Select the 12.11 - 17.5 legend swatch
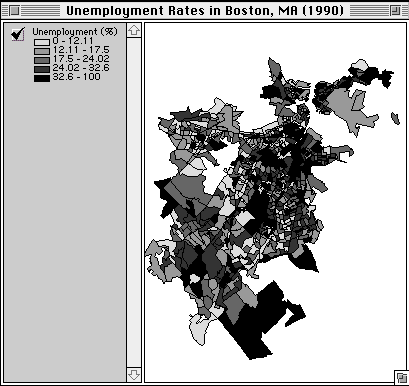 (42, 51)
